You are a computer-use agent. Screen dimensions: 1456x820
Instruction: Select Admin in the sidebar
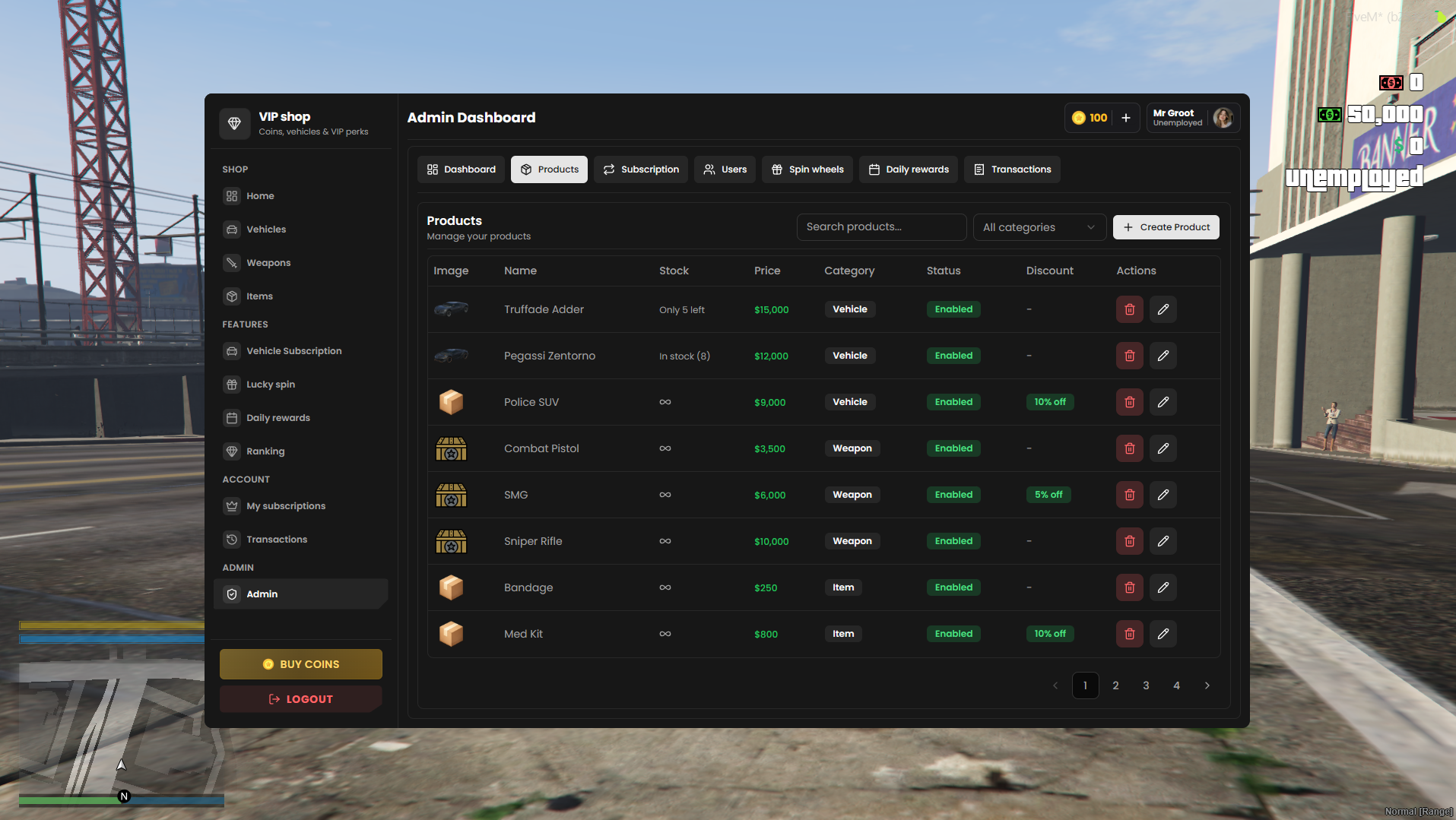pos(300,594)
